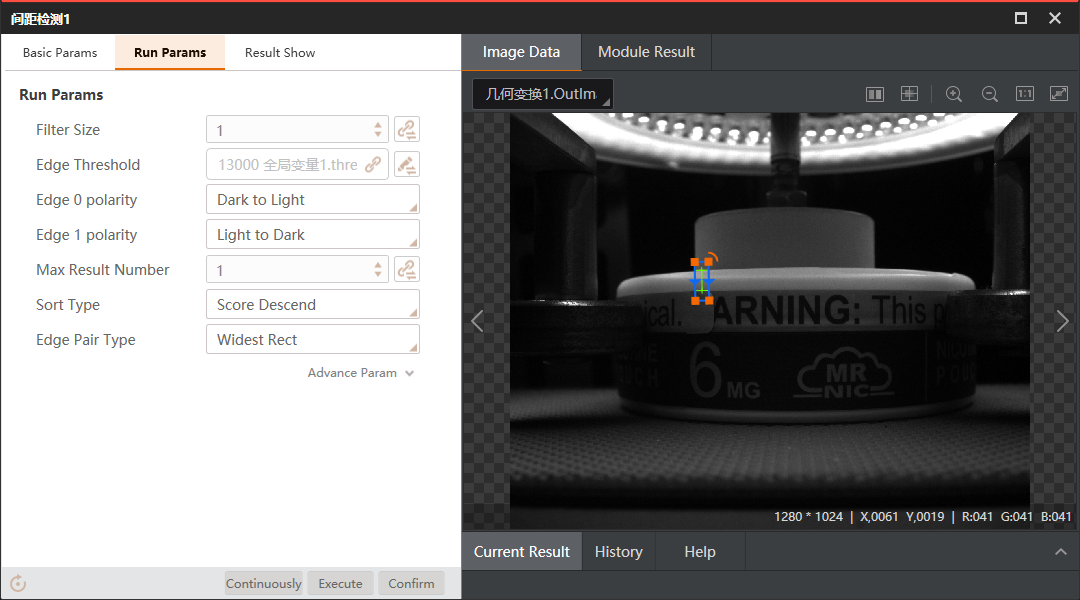Click link icon next to Max Result Number
1080x600 pixels.
pos(406,270)
